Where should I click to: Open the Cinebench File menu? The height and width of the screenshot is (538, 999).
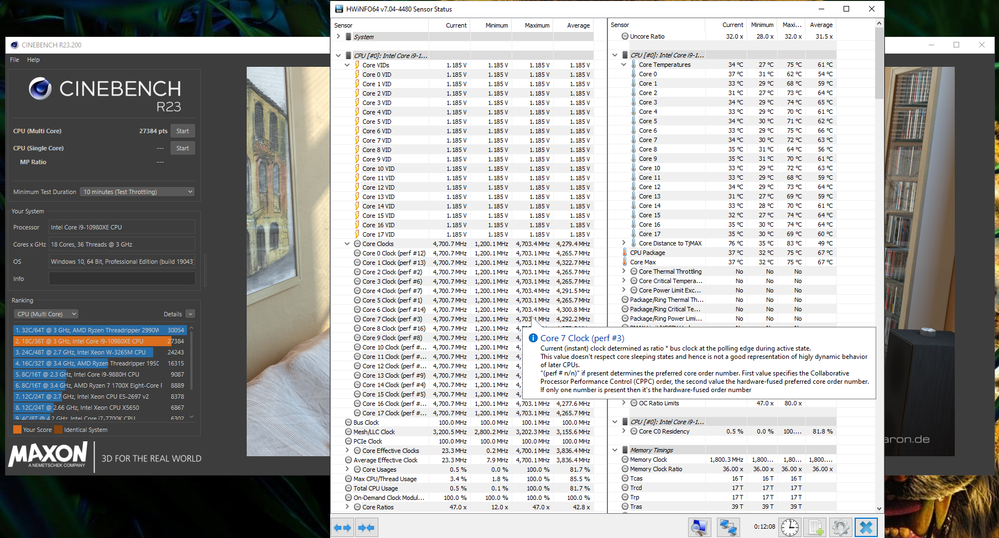[x=14, y=59]
